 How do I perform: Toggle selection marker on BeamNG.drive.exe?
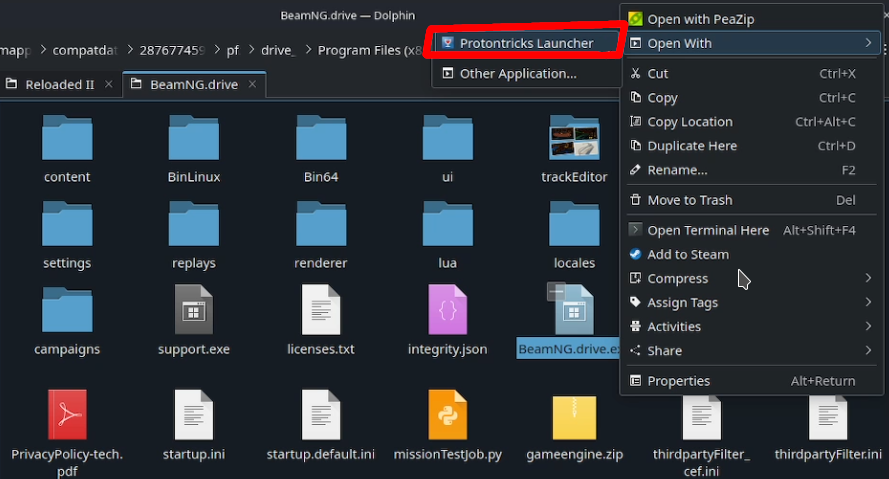pyautogui.click(x=556, y=291)
